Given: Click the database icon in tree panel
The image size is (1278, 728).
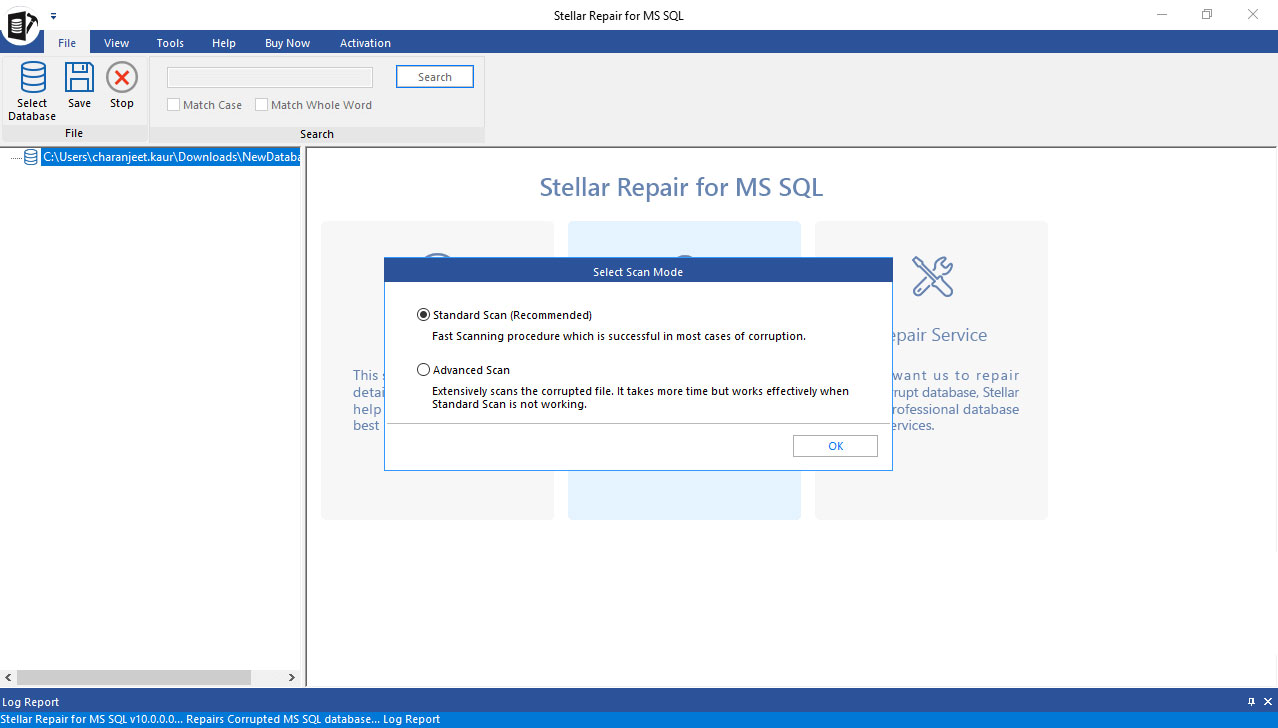Looking at the screenshot, I should coord(31,157).
